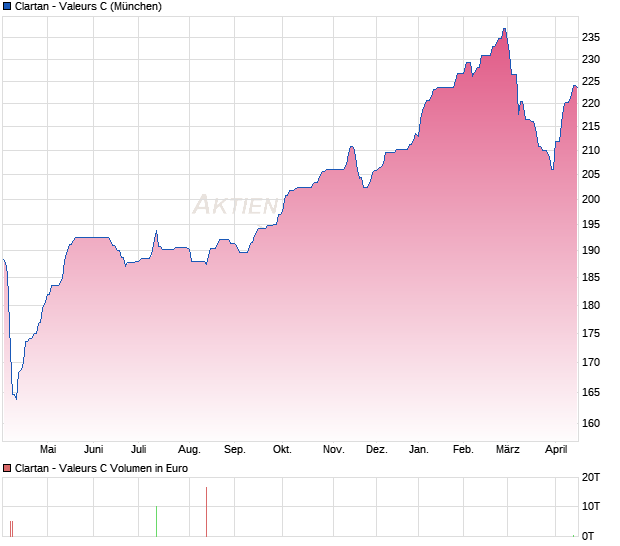Click the 'März' month label
The width and height of the screenshot is (620, 546).
pyautogui.click(x=508, y=450)
